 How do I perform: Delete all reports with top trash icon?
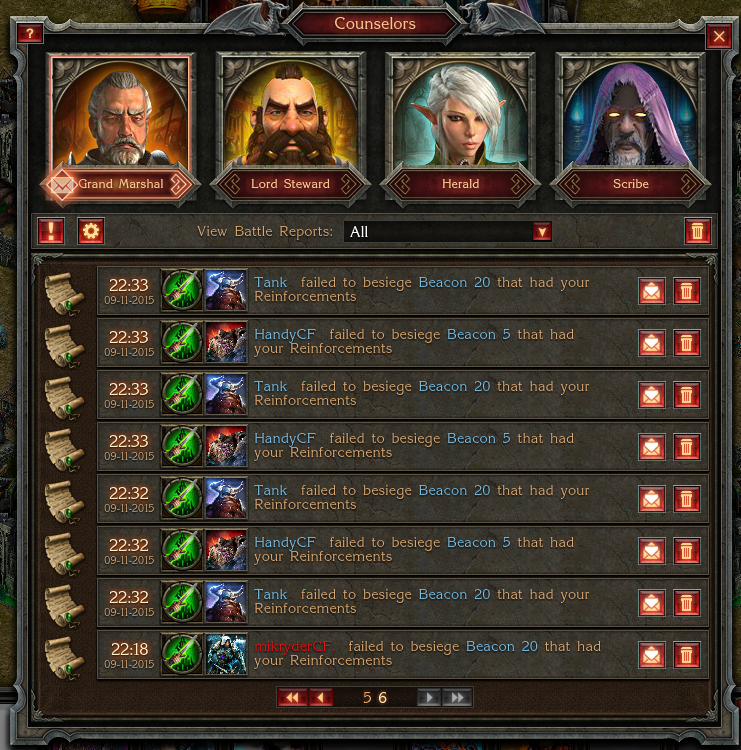click(697, 231)
